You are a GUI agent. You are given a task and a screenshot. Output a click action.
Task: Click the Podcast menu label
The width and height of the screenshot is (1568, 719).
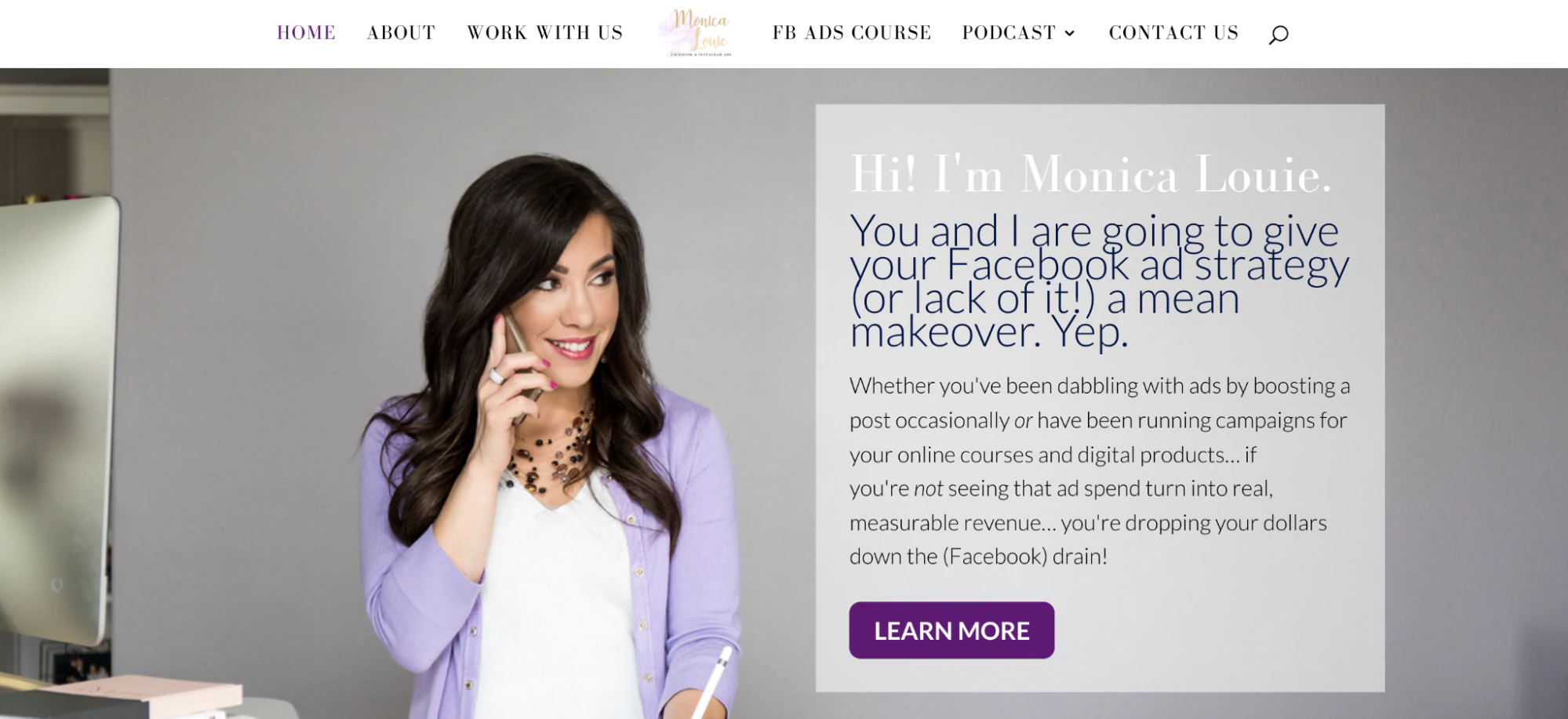[1009, 33]
